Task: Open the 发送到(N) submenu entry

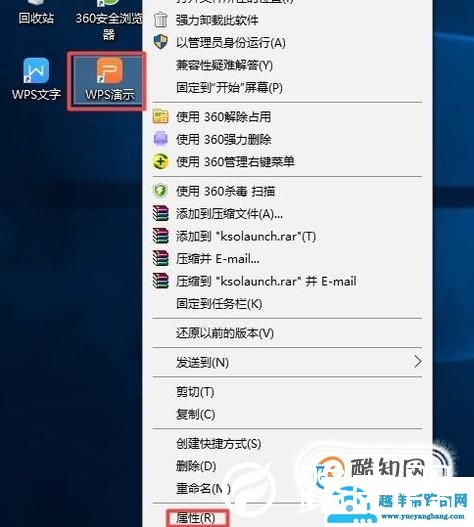Action: coord(202,362)
